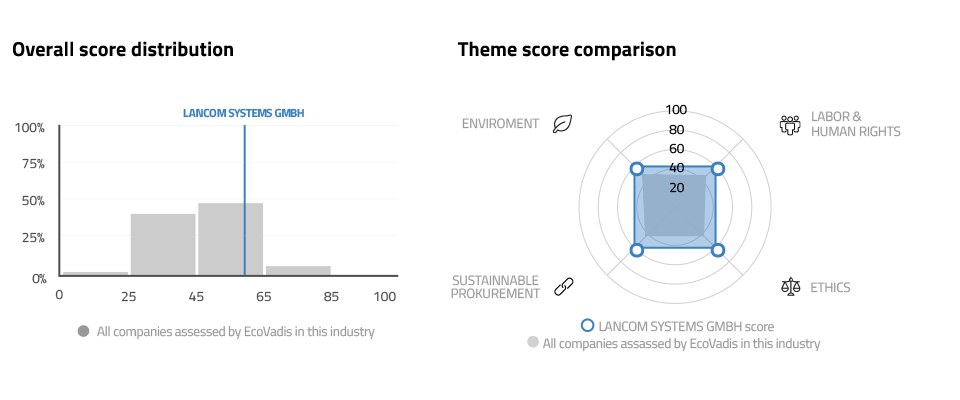Select the Sustainable Procurement radar data point
Viewport: 960px width, 400px height.
click(x=637, y=250)
